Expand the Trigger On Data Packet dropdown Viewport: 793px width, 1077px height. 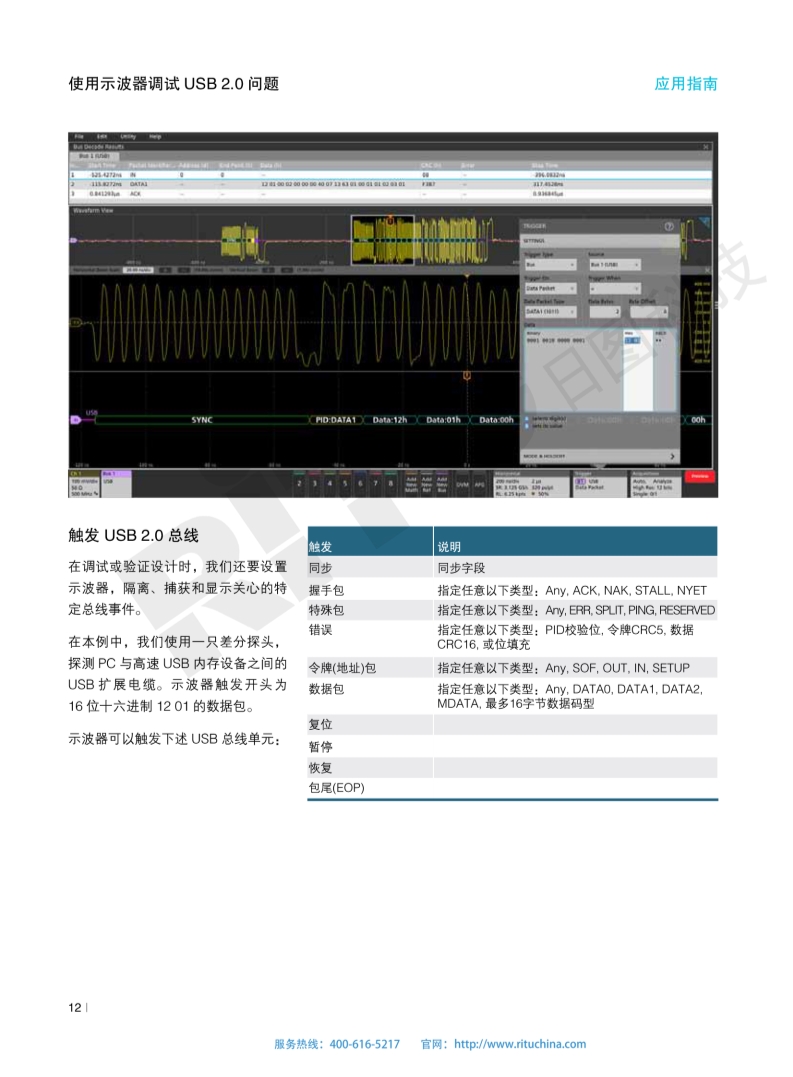pos(550,288)
